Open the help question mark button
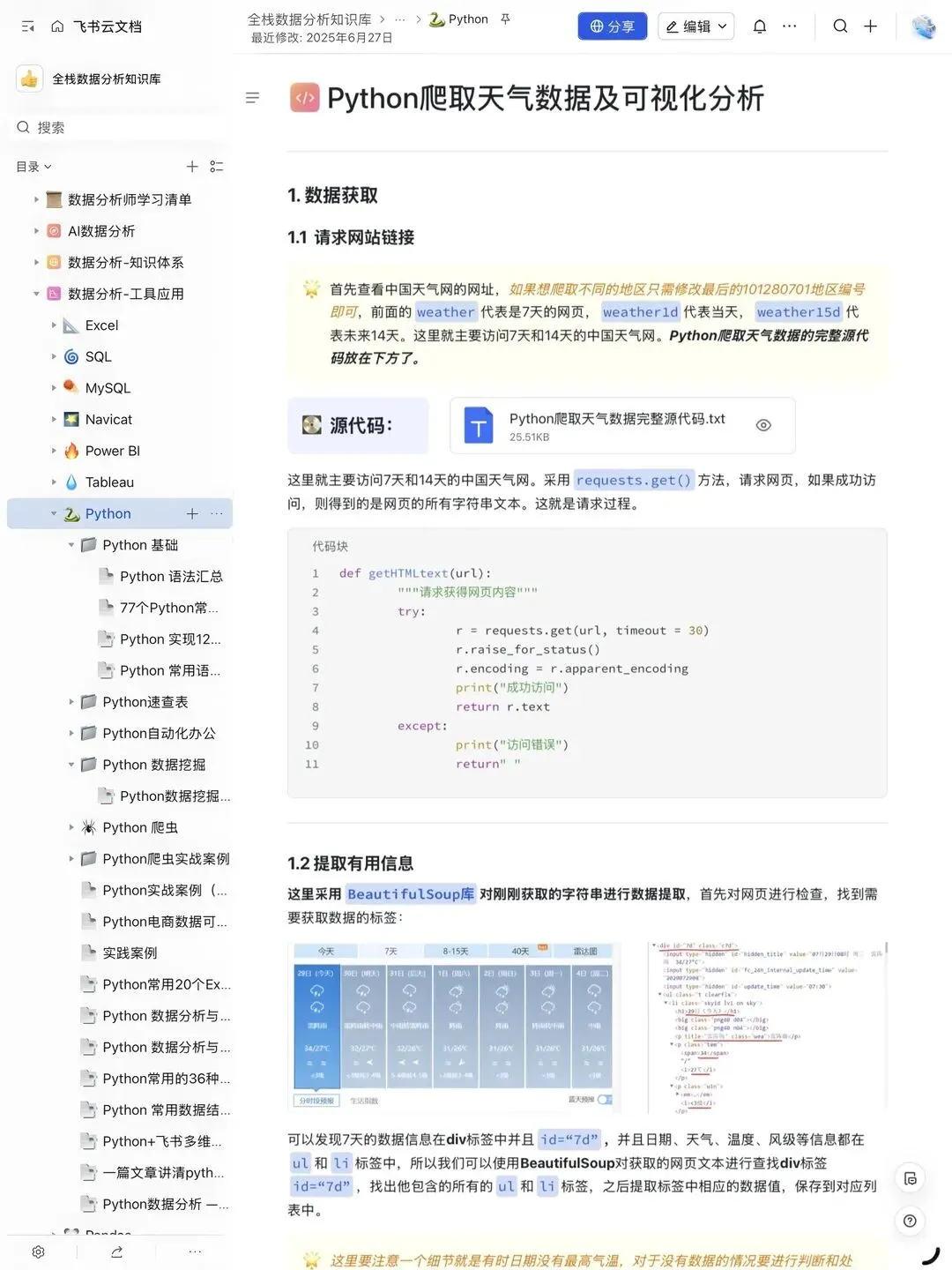This screenshot has width=952, height=1270. [911, 1221]
